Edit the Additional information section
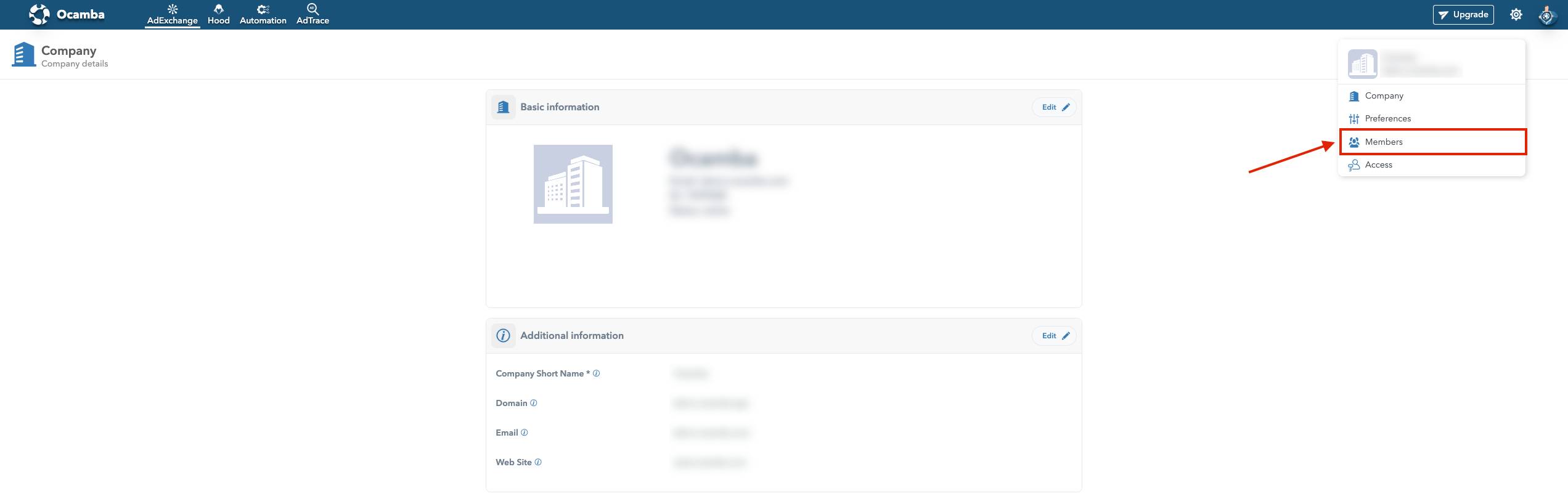1568x496 pixels. tap(1054, 336)
